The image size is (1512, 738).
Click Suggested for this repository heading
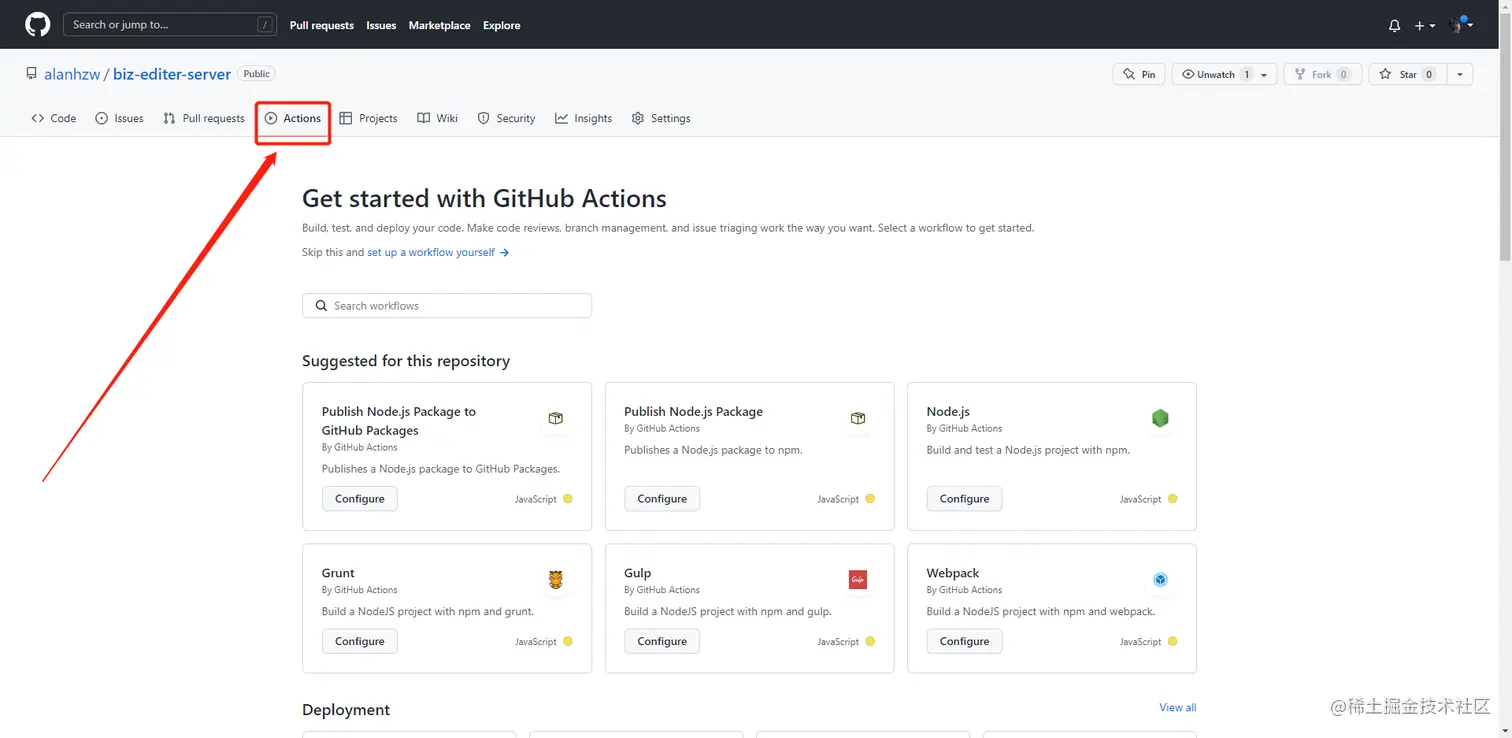pos(406,361)
